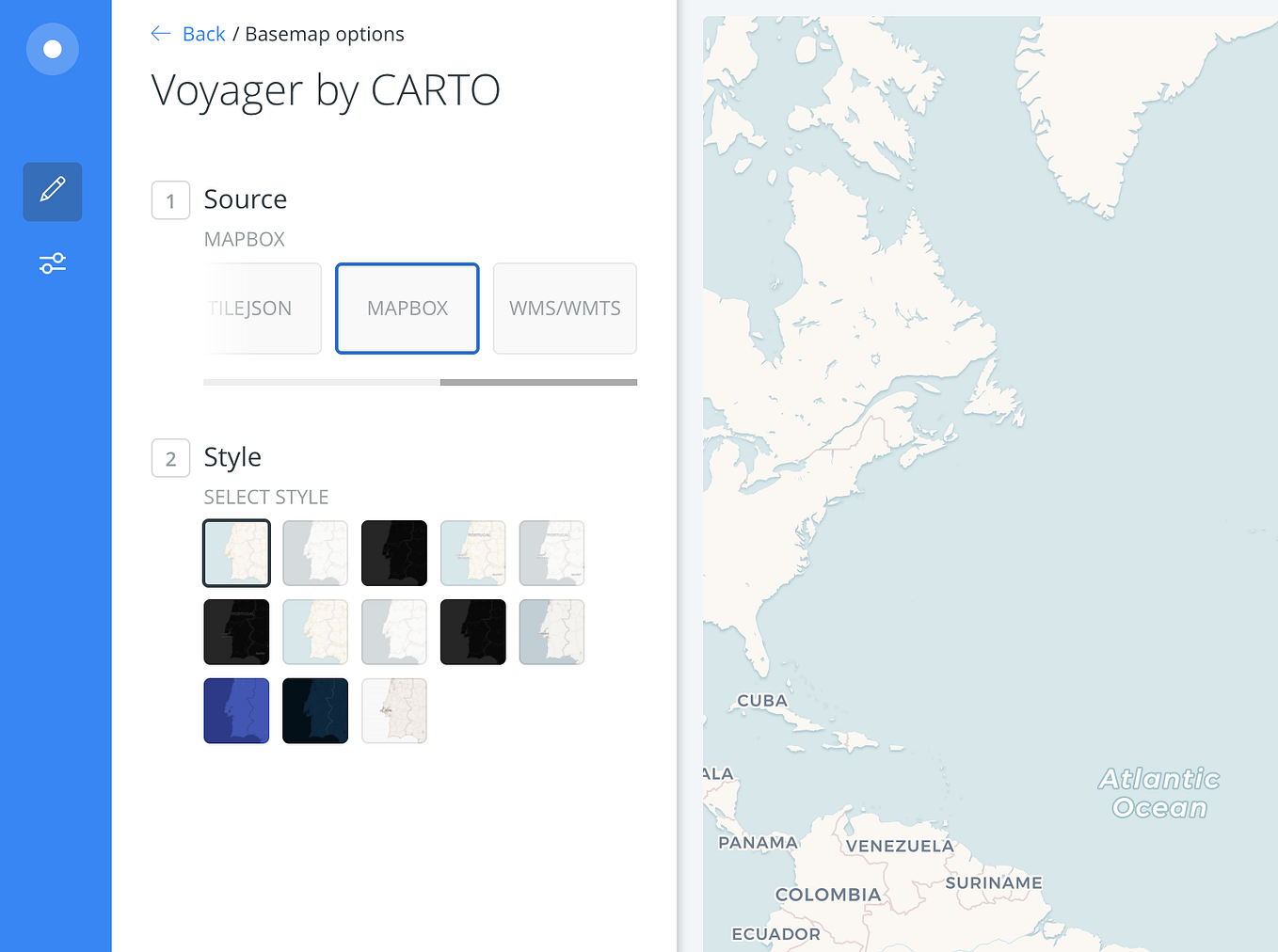Return using the Back link
1278x952 pixels.
click(203, 33)
